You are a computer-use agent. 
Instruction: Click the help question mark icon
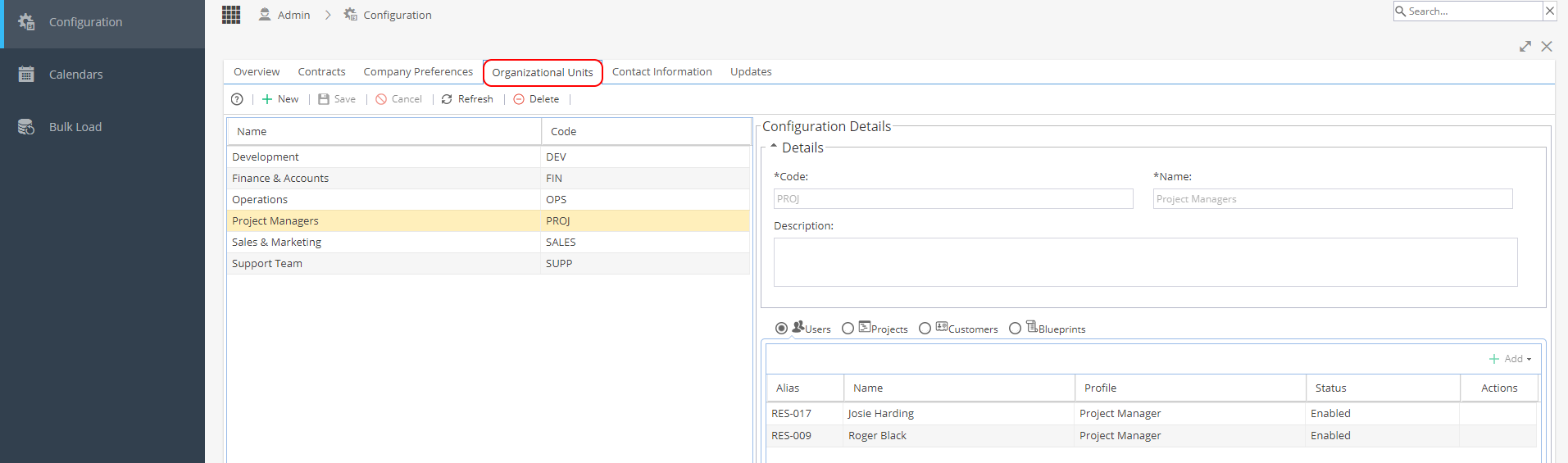click(237, 99)
